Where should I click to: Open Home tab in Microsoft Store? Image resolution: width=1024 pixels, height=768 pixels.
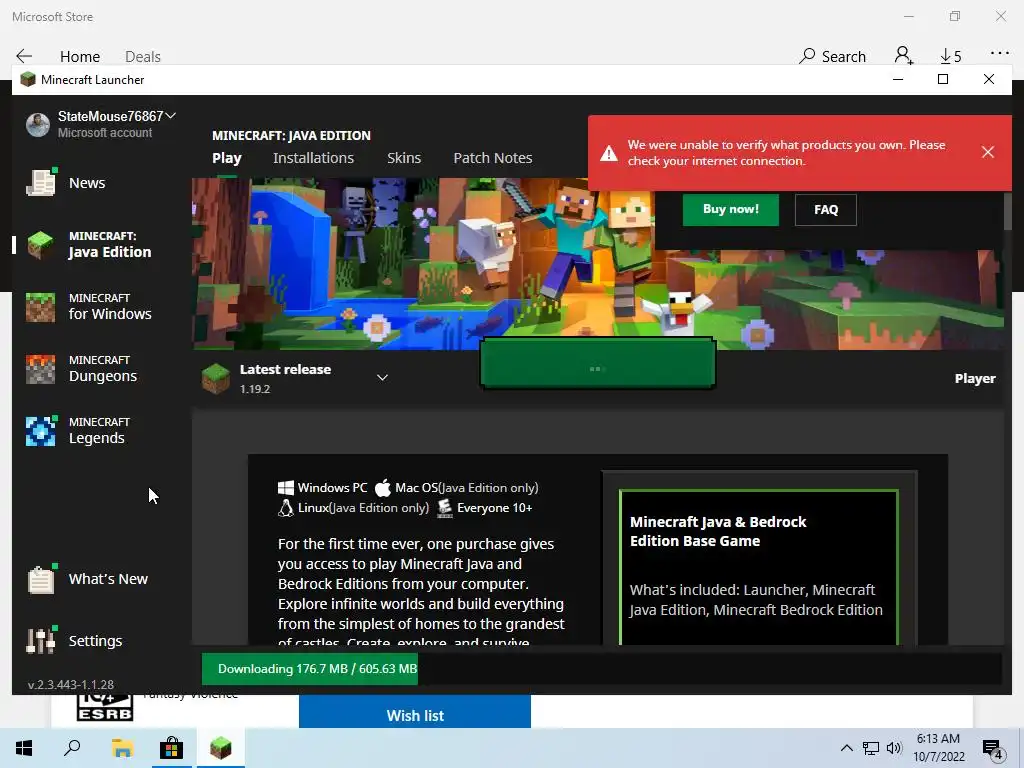[80, 57]
